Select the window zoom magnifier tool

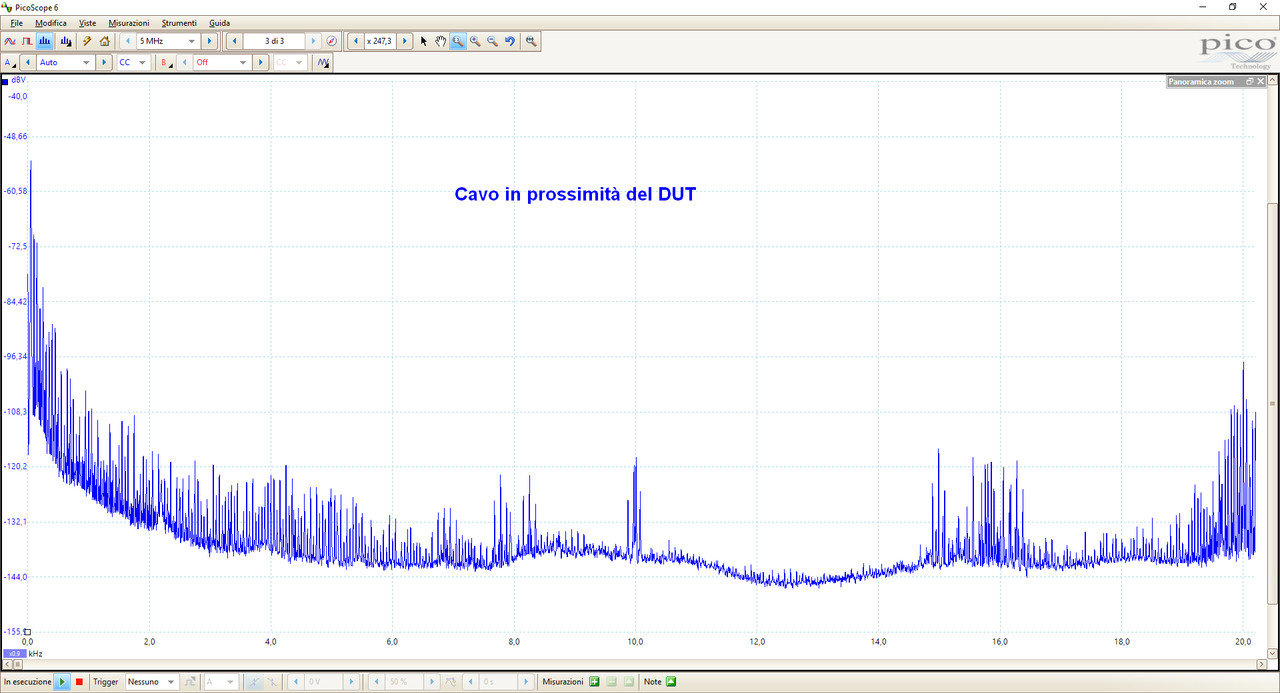click(x=457, y=41)
